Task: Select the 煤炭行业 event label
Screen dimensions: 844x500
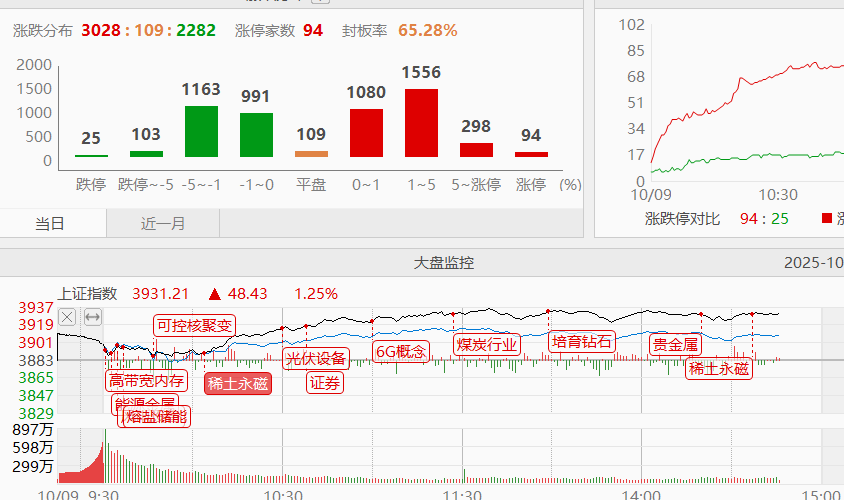Action: pos(487,345)
